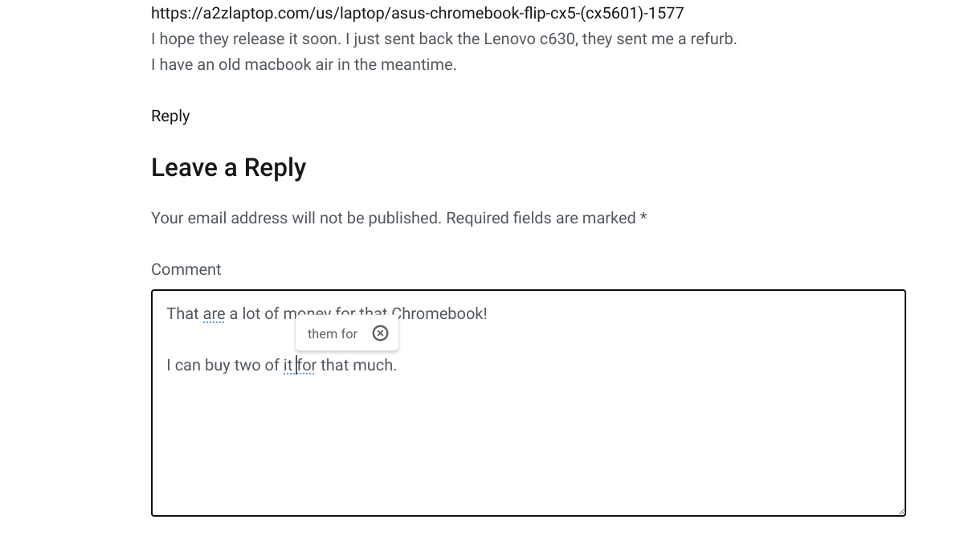Screen dimensions: 960x540
Task: Grab the comment textarea resize handle
Action: [x=901, y=511]
